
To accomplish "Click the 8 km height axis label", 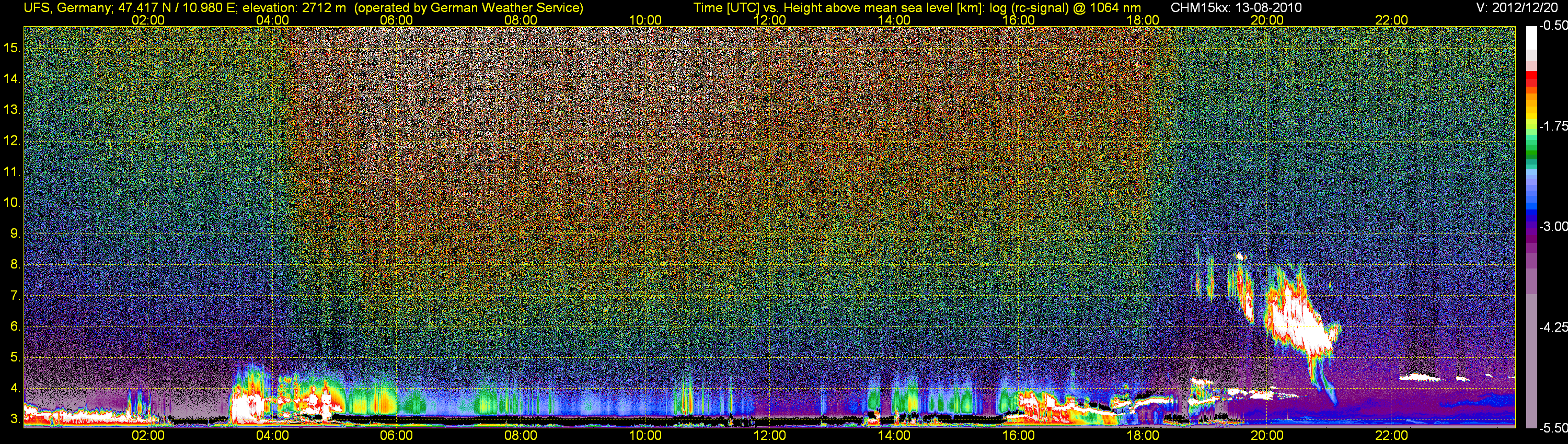I will 15,265.
